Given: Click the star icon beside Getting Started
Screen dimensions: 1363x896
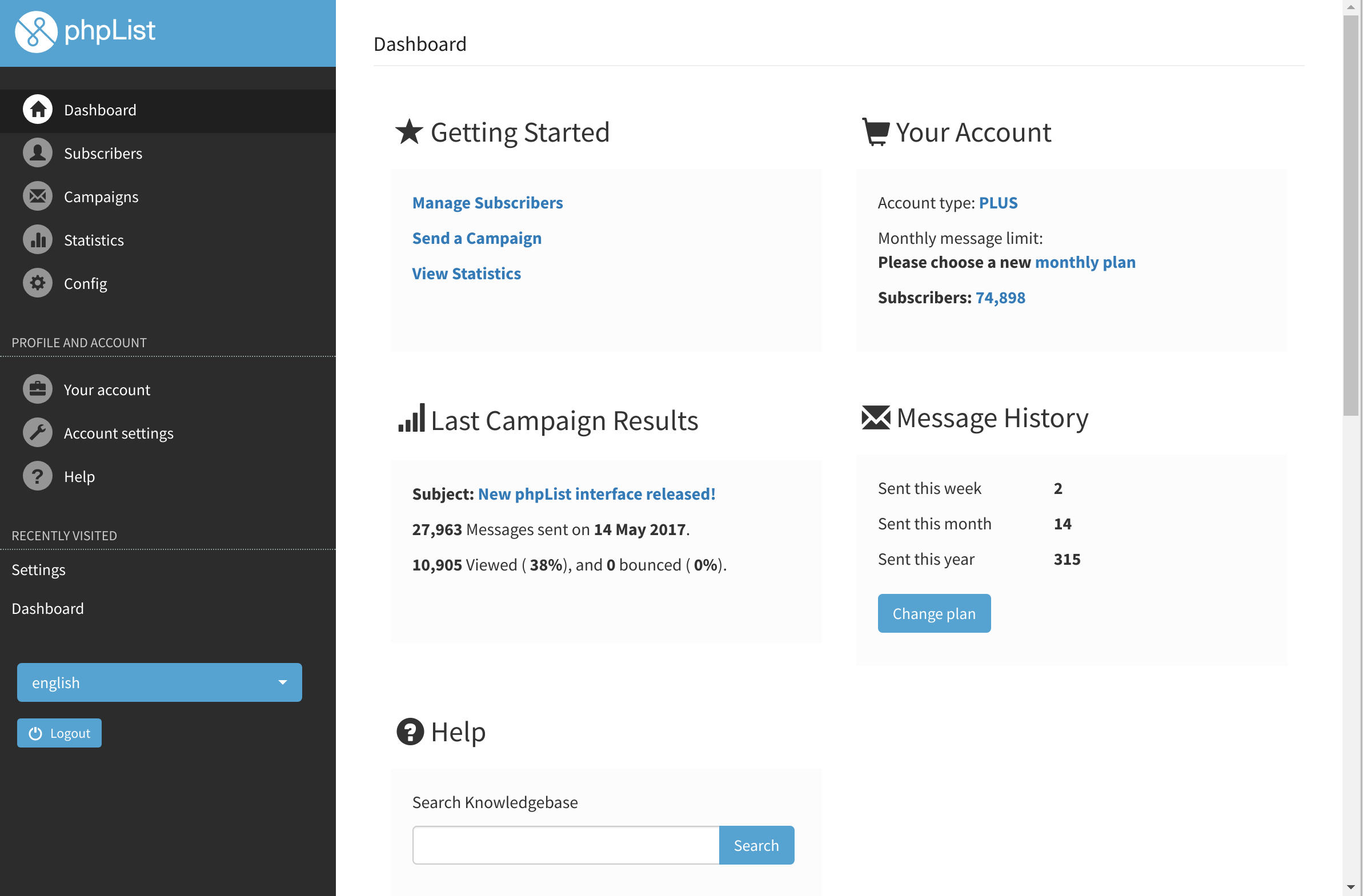Looking at the screenshot, I should (x=409, y=132).
